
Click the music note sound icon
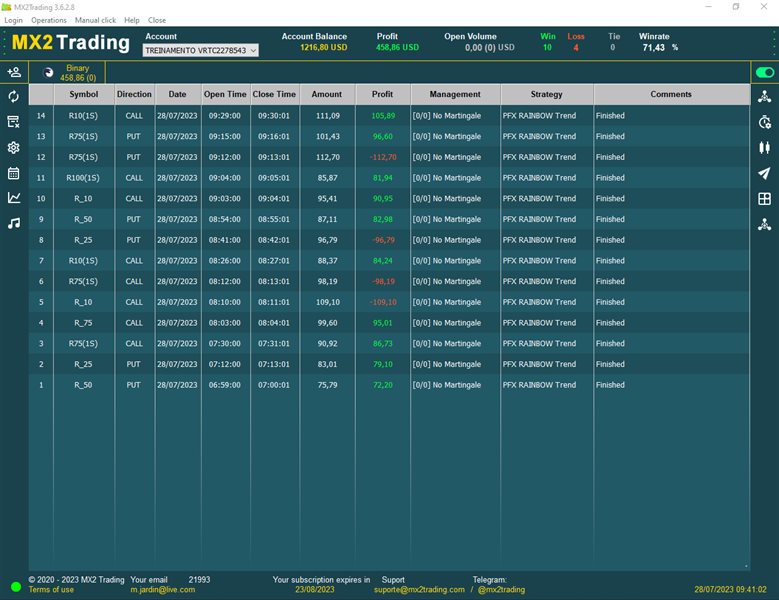coord(14,223)
